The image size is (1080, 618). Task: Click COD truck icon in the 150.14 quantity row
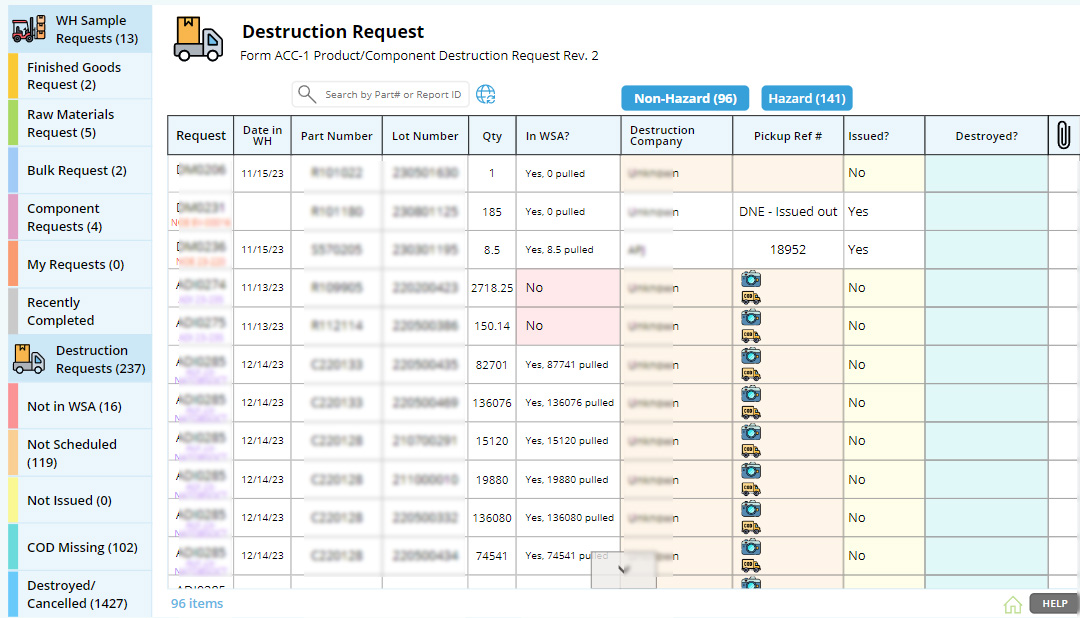point(751,336)
